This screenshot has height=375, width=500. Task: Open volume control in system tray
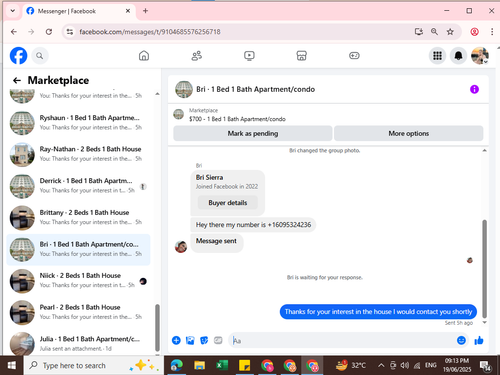point(404,366)
